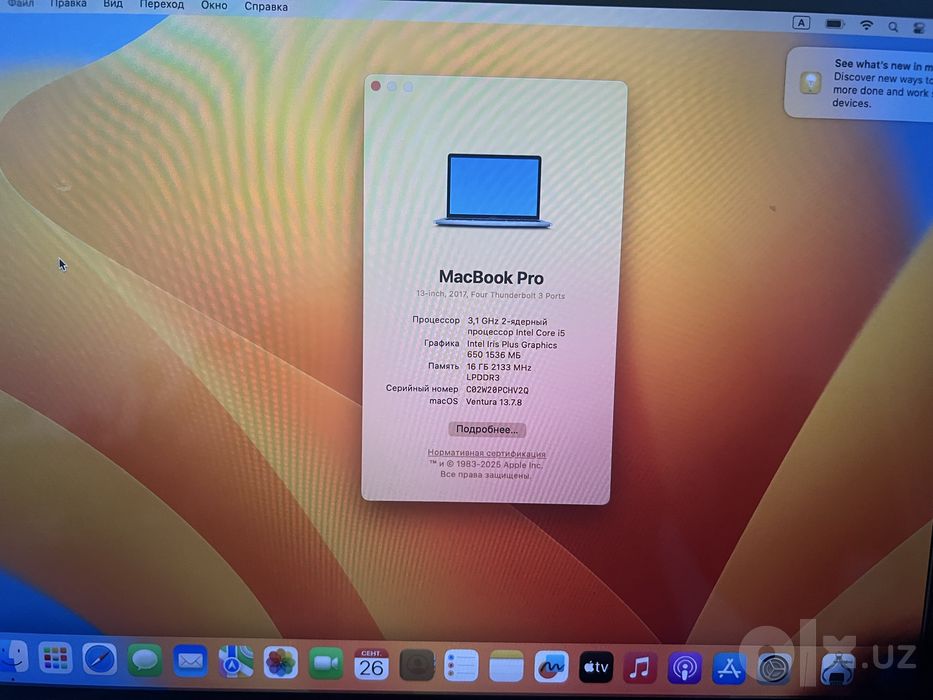Click the Процессор label
This screenshot has height=700, width=933.
436,320
